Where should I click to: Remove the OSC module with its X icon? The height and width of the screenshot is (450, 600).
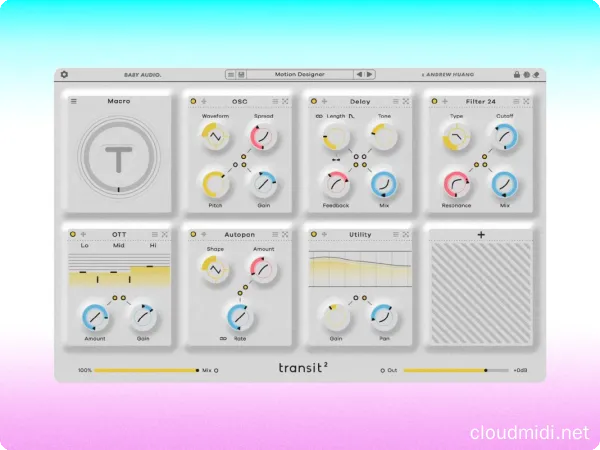(285, 101)
